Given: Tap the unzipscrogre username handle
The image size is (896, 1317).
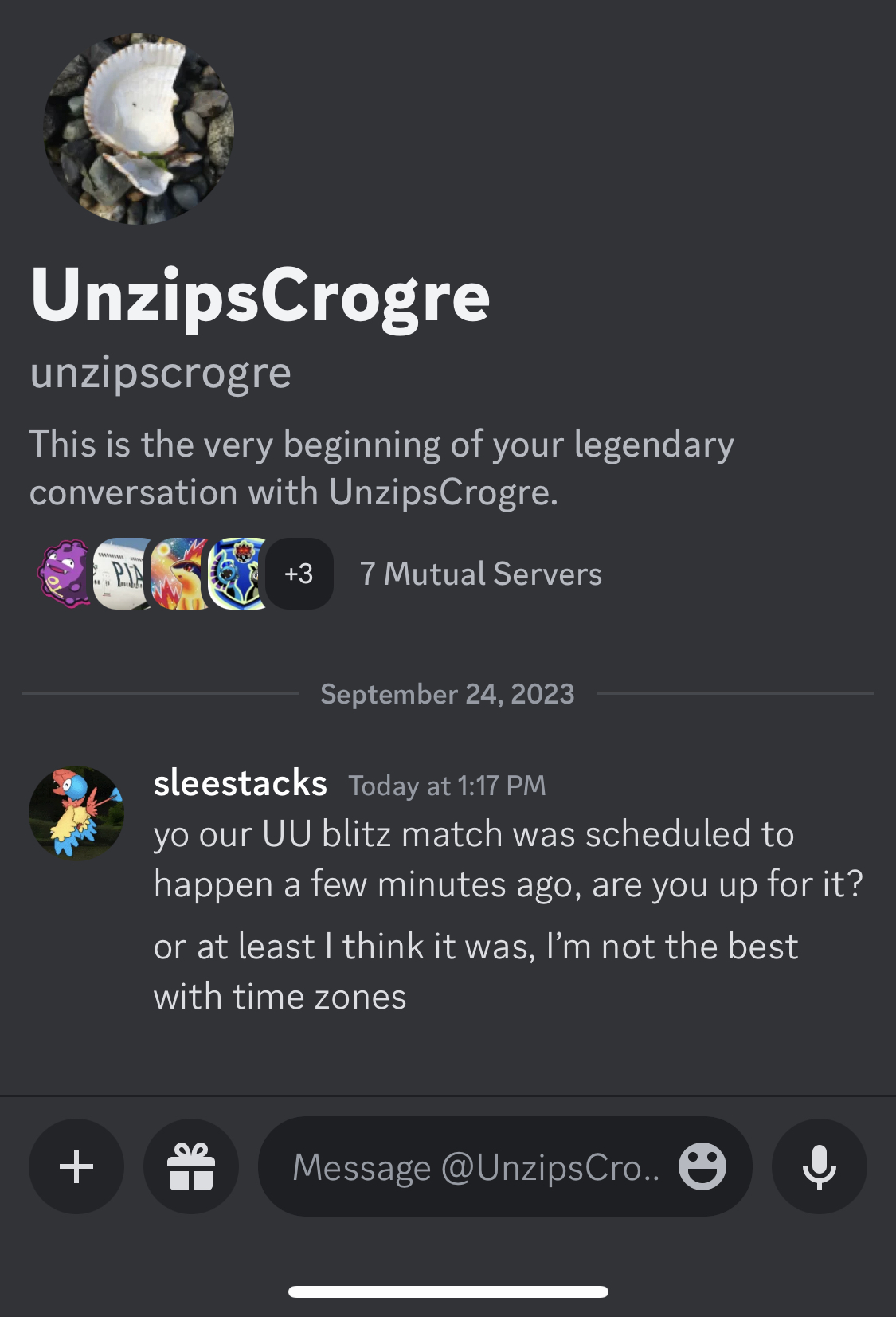Looking at the screenshot, I should (x=161, y=372).
